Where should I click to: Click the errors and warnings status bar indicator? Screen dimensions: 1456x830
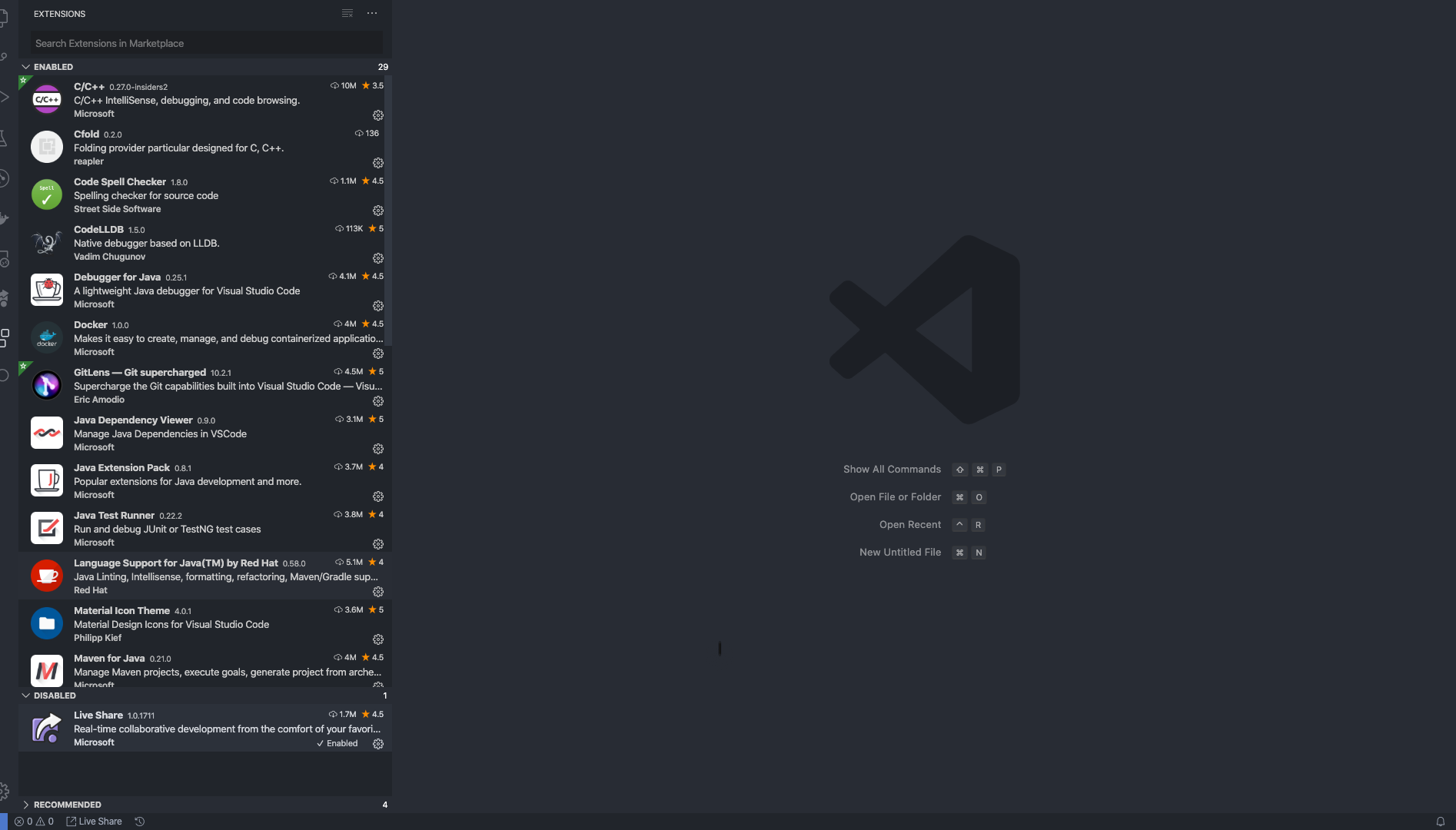(x=35, y=821)
